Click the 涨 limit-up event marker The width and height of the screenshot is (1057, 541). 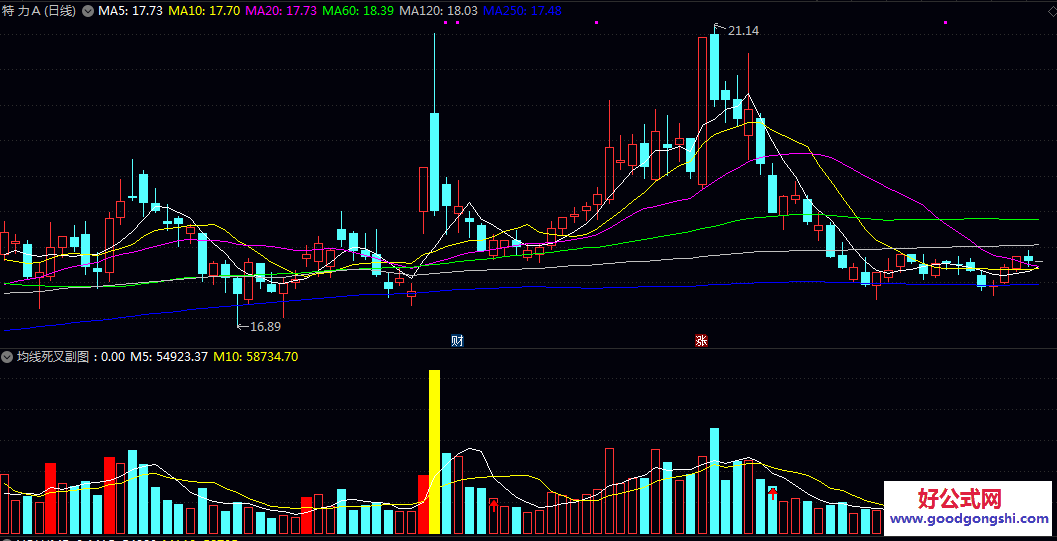pyautogui.click(x=701, y=340)
